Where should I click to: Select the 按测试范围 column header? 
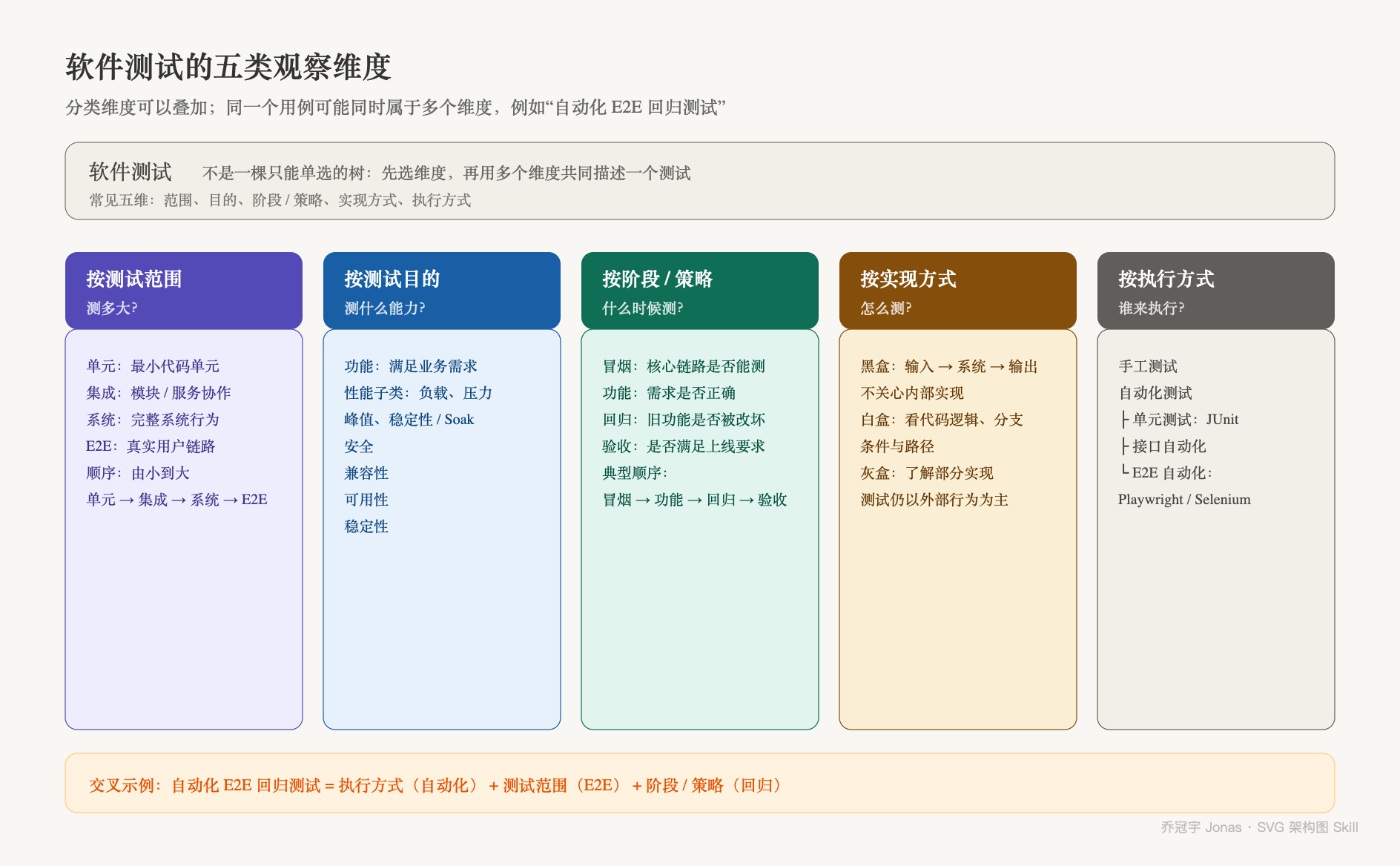click(184, 291)
